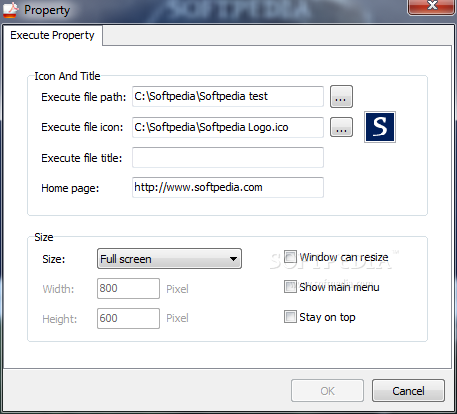The width and height of the screenshot is (457, 414).
Task: Click the 'Pixel' text beside Height field
Action: 177,318
